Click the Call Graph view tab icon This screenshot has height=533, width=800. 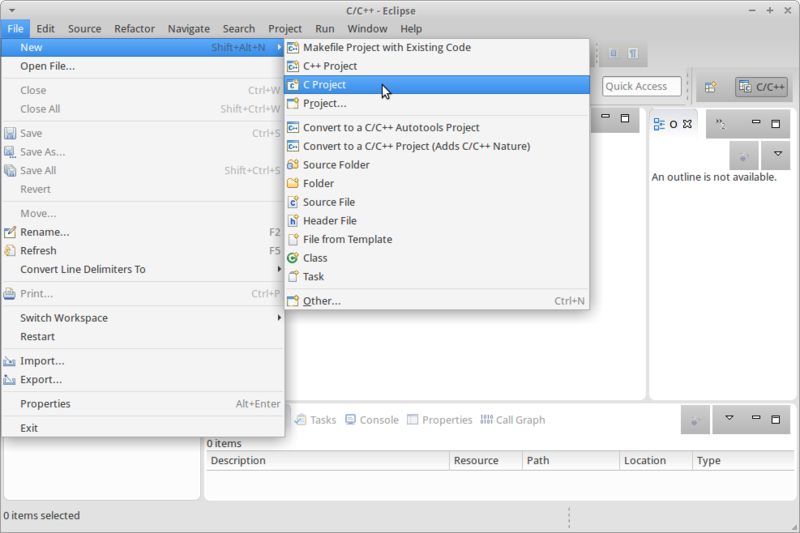coord(487,420)
